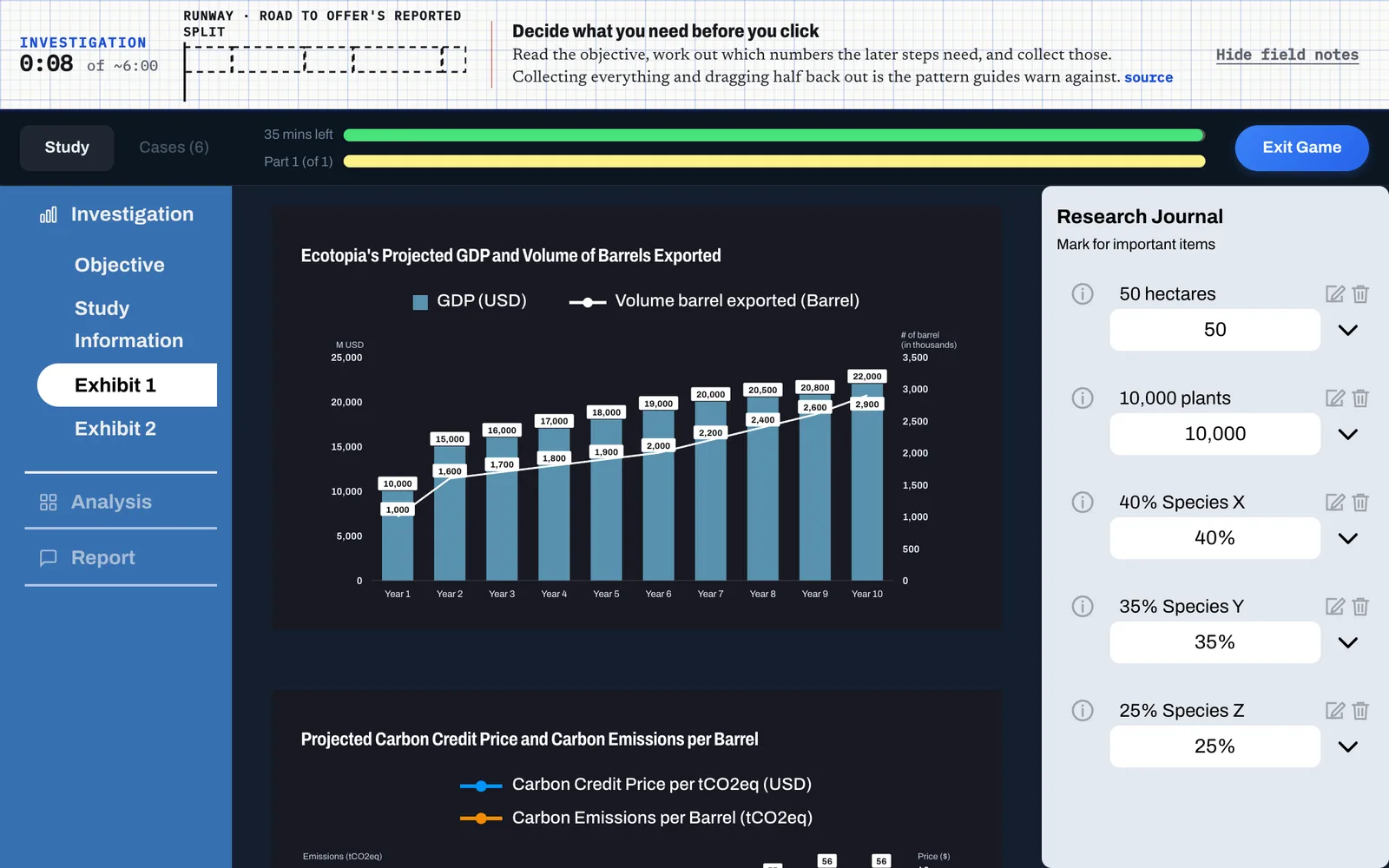The height and width of the screenshot is (868, 1389).
Task: Click the info icon beside 35% Species Y
Action: pos(1082,606)
